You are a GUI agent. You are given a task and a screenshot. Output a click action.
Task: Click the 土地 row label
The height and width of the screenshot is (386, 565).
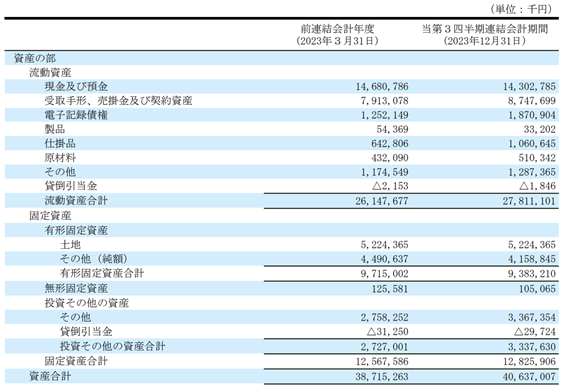(70, 245)
